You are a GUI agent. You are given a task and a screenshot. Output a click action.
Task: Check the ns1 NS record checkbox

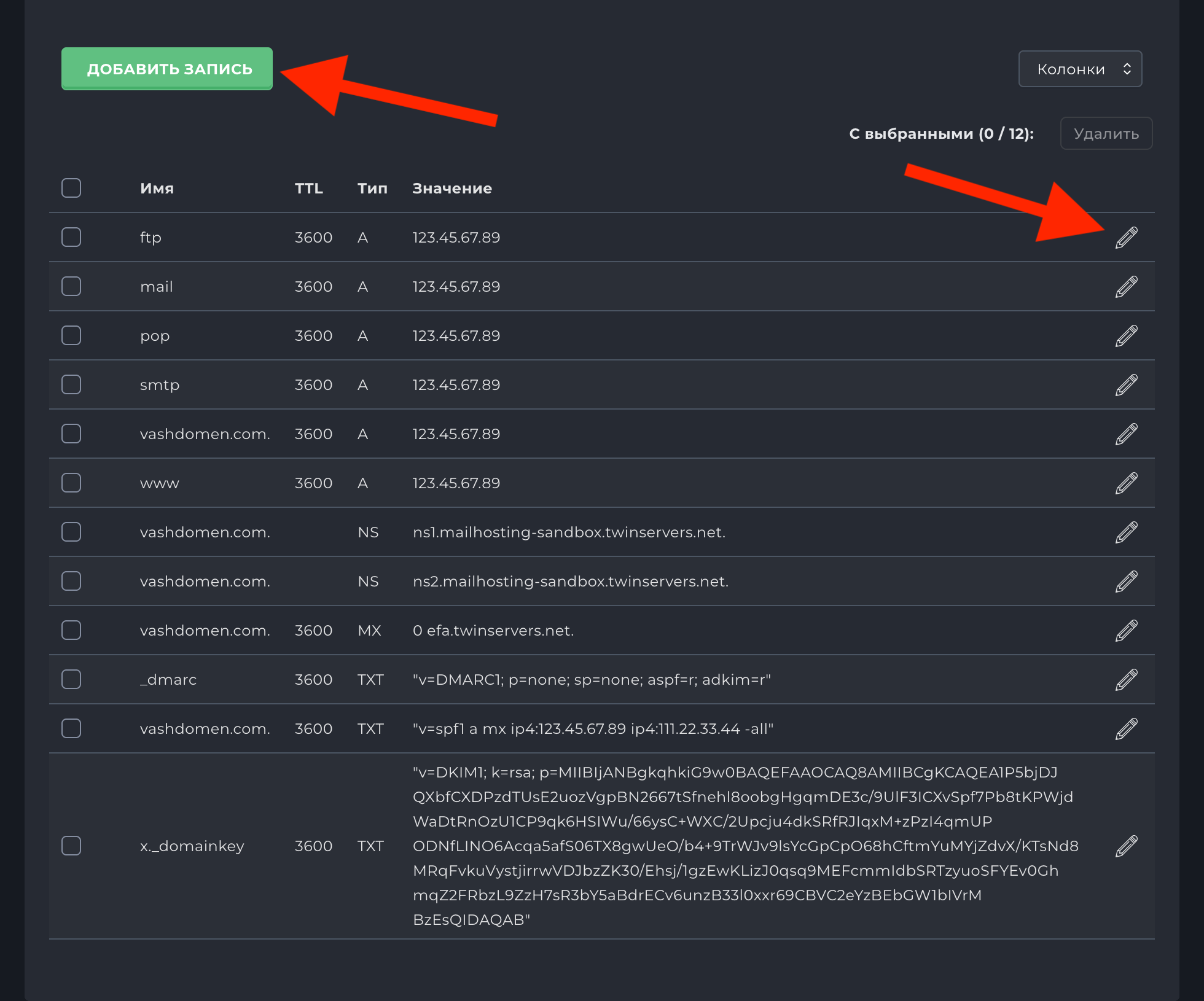[x=71, y=532]
